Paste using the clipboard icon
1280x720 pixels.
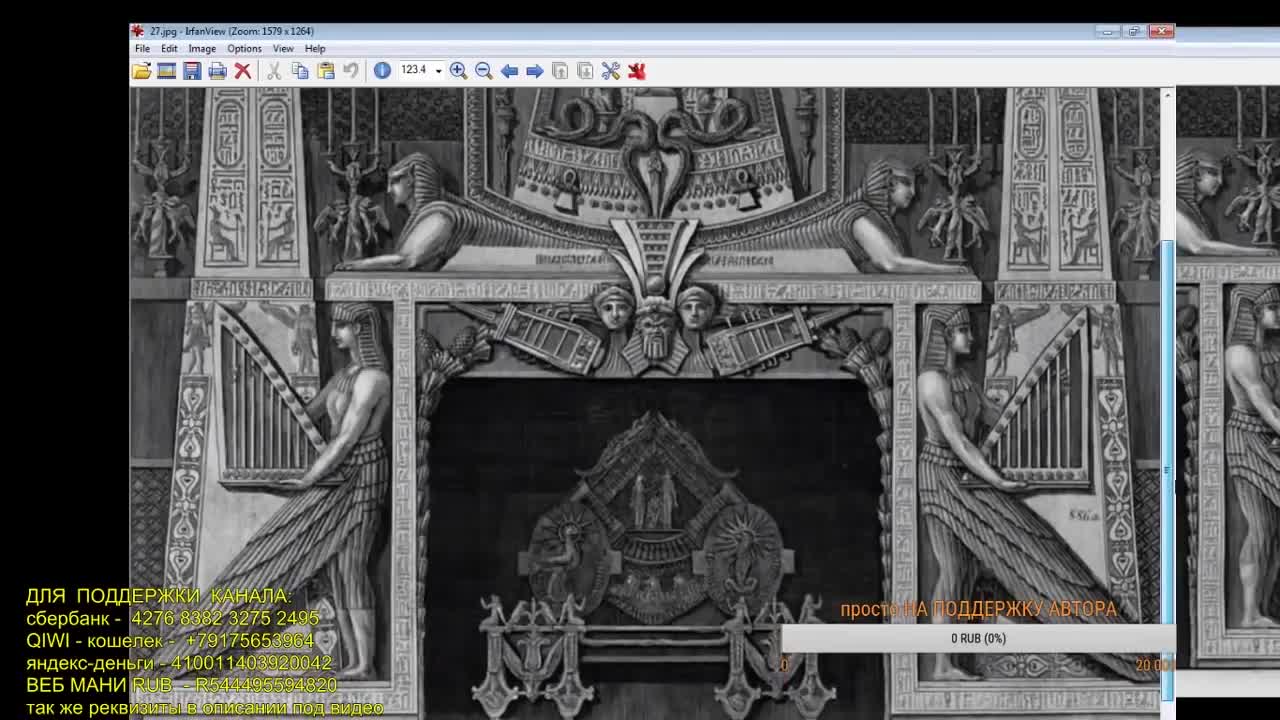coord(325,70)
